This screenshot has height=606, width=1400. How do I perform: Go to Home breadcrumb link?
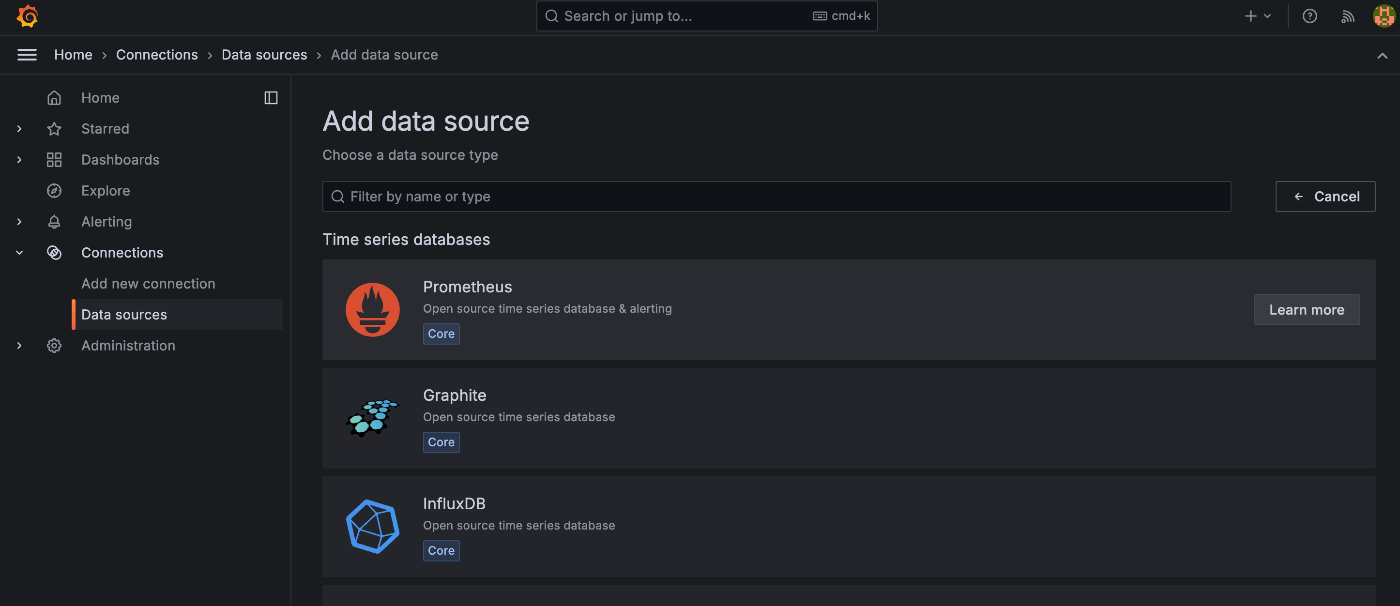coord(73,55)
